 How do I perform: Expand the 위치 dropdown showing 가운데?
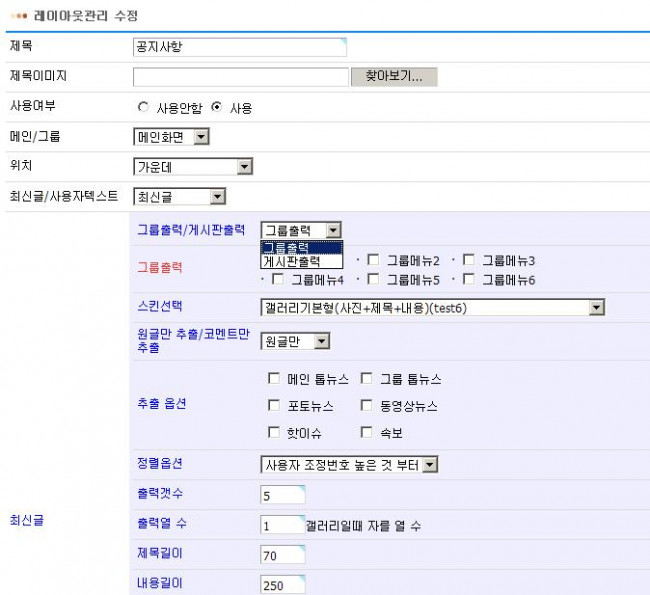192,167
